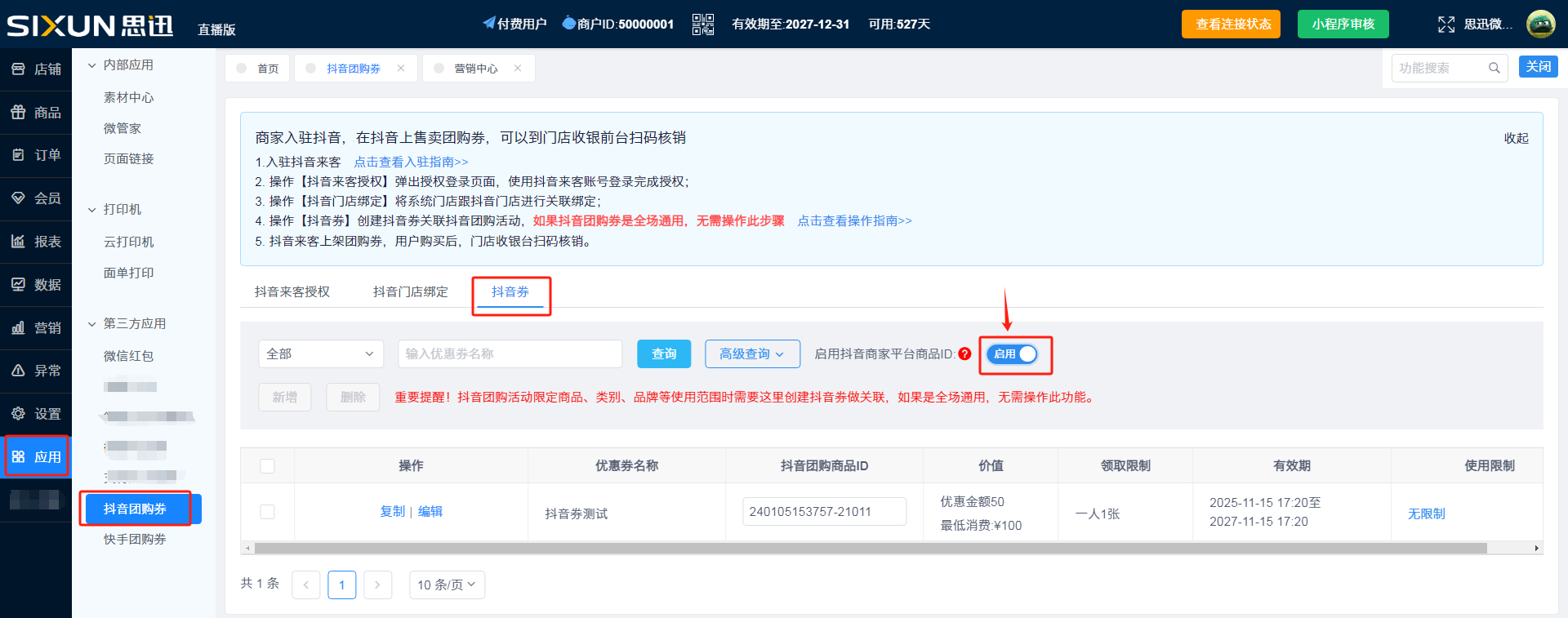Click 复制 for 抖音券测试
The image size is (1568, 618).
coord(392,512)
